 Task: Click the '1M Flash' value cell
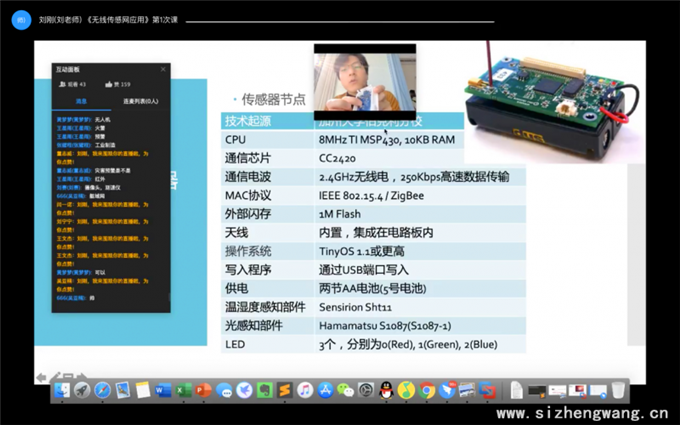[420, 214]
